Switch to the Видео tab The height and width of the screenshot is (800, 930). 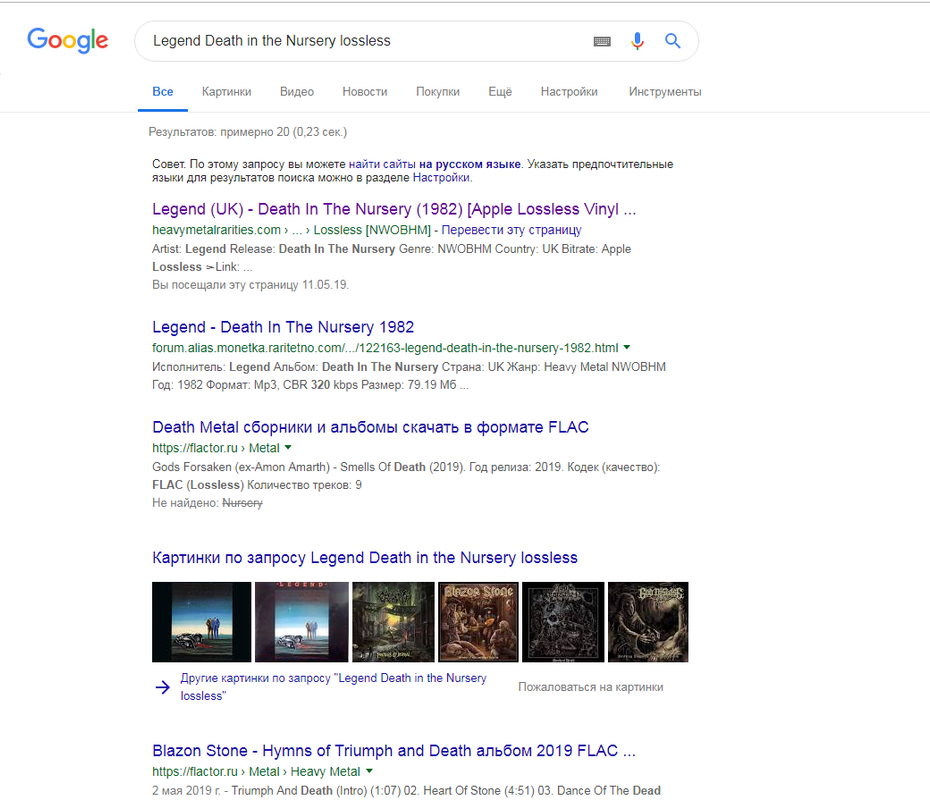coord(297,92)
